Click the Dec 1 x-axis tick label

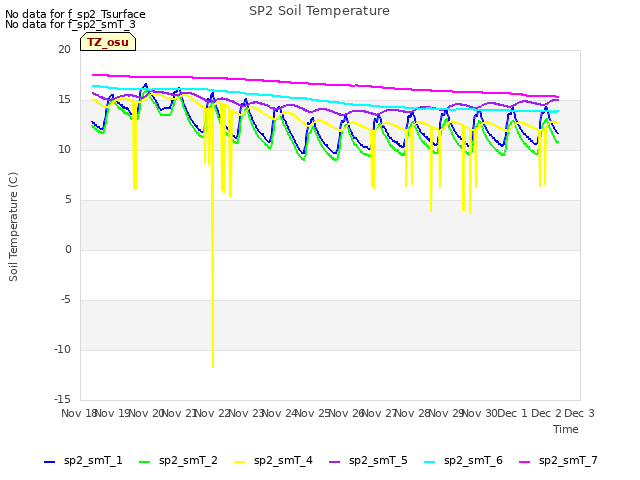coord(512,413)
